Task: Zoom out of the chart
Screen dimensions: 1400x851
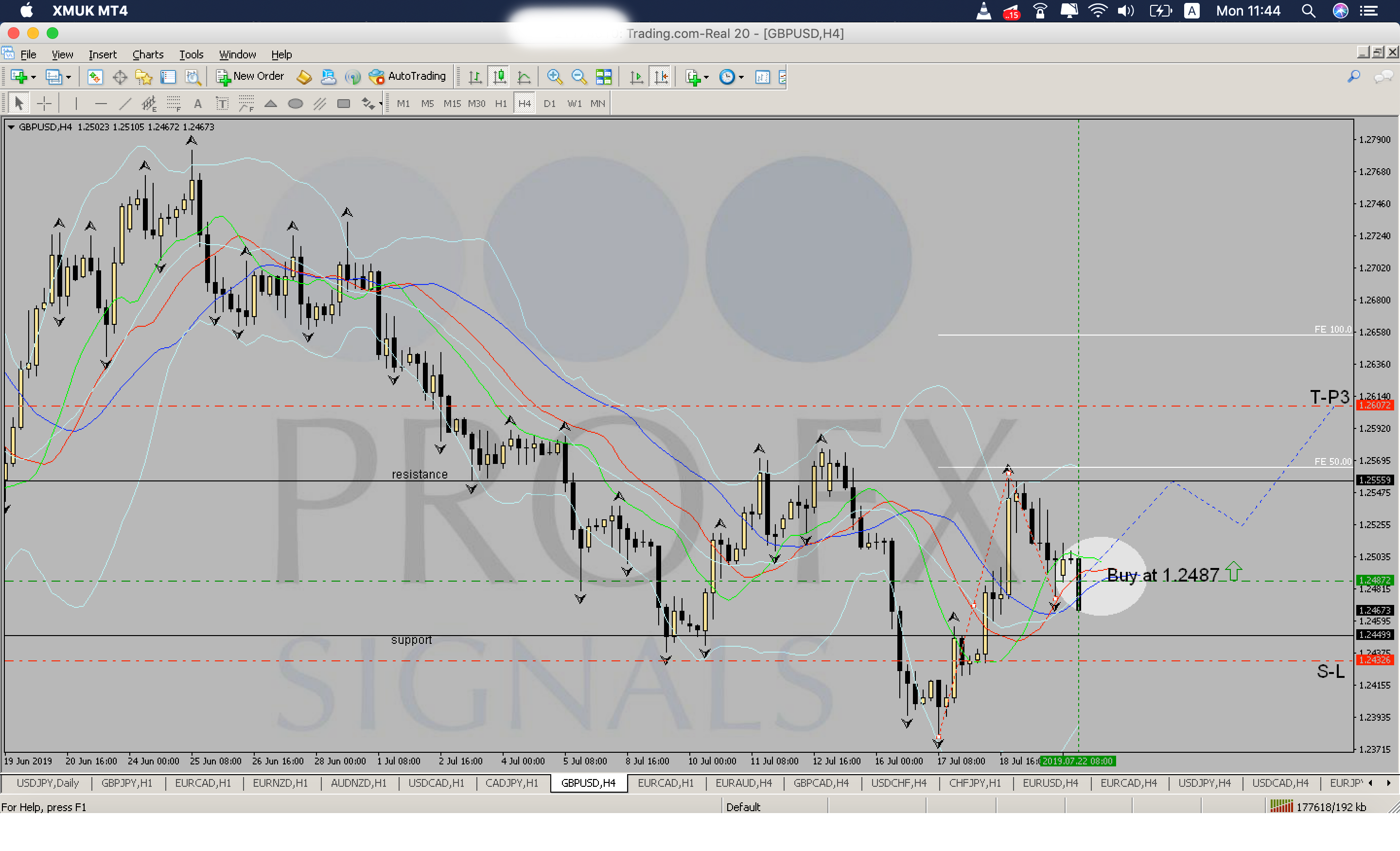Action: (578, 76)
